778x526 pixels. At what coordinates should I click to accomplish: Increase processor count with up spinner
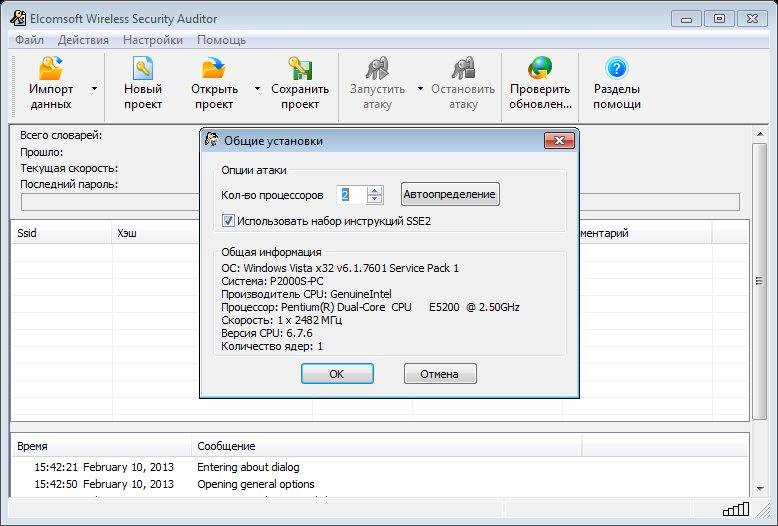click(375, 191)
